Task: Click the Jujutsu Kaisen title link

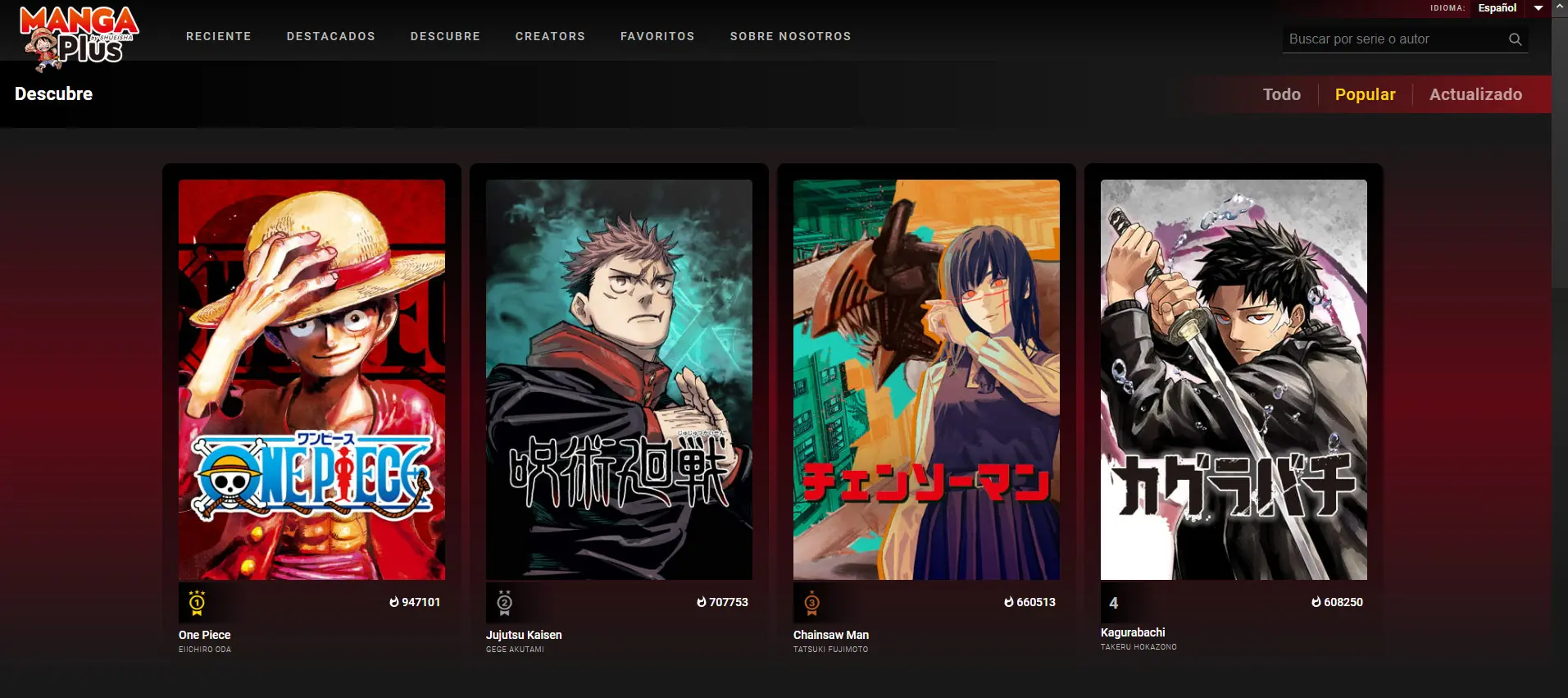Action: (x=524, y=635)
